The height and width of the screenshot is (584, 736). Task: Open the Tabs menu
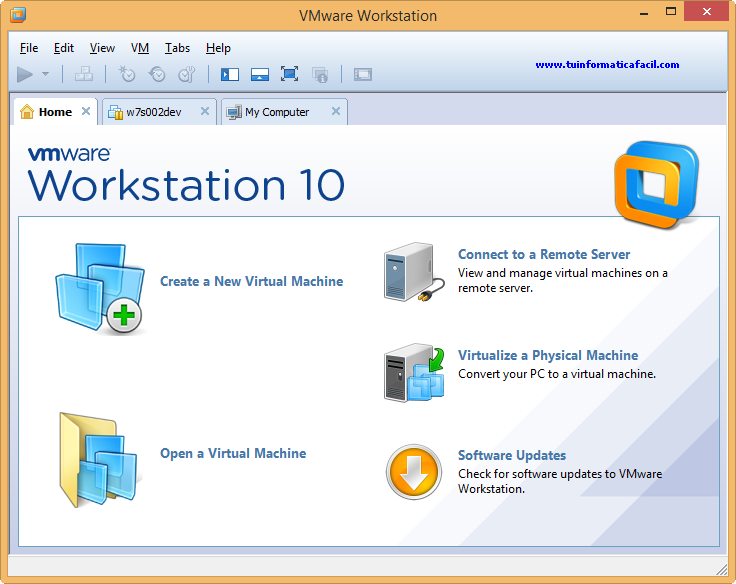[177, 48]
